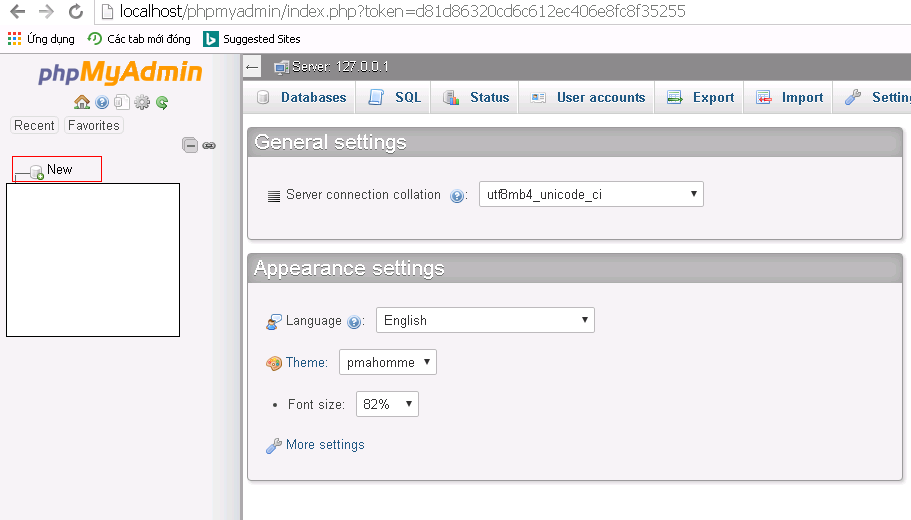Click the browser reload page icon

click(76, 12)
